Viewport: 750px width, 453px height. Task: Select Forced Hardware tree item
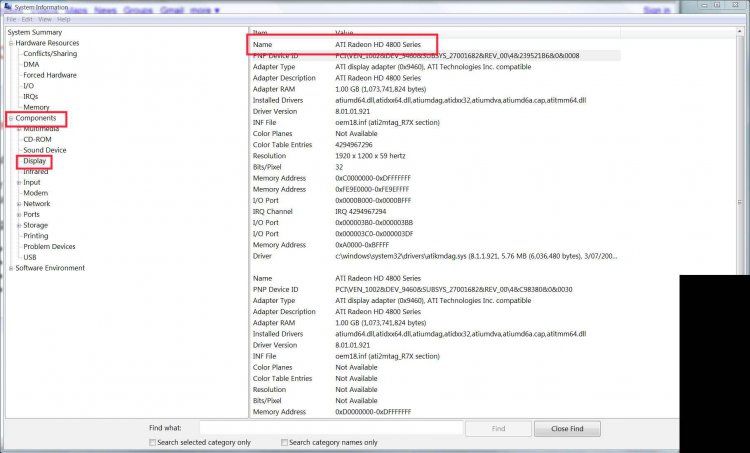pyautogui.click(x=50, y=75)
